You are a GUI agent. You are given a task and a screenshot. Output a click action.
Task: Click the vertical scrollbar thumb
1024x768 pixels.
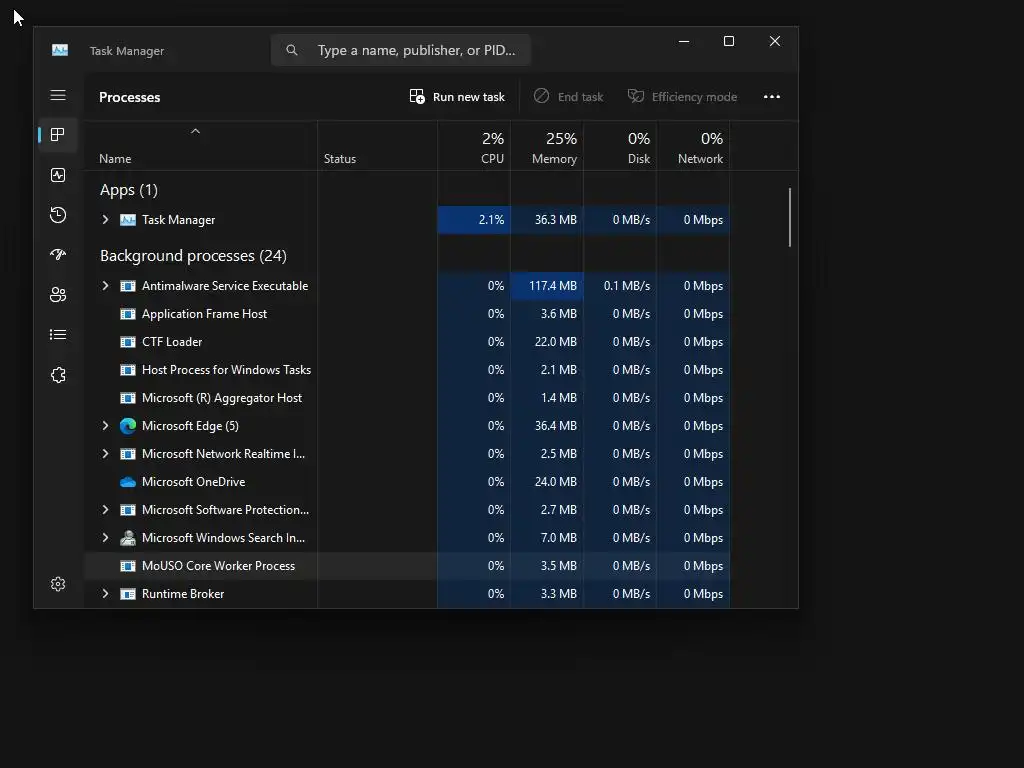coord(790,217)
